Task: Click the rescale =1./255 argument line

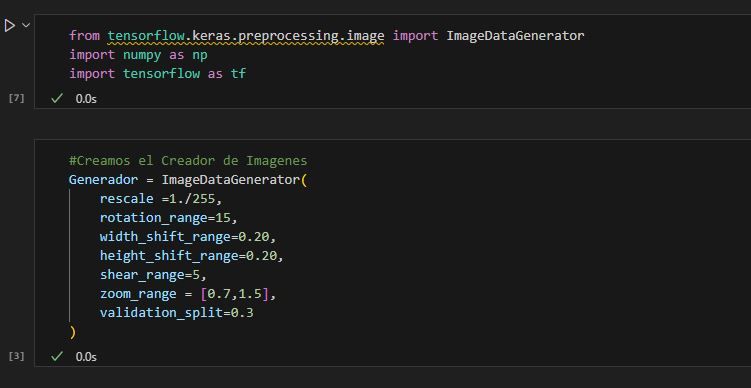Action: 161,199
